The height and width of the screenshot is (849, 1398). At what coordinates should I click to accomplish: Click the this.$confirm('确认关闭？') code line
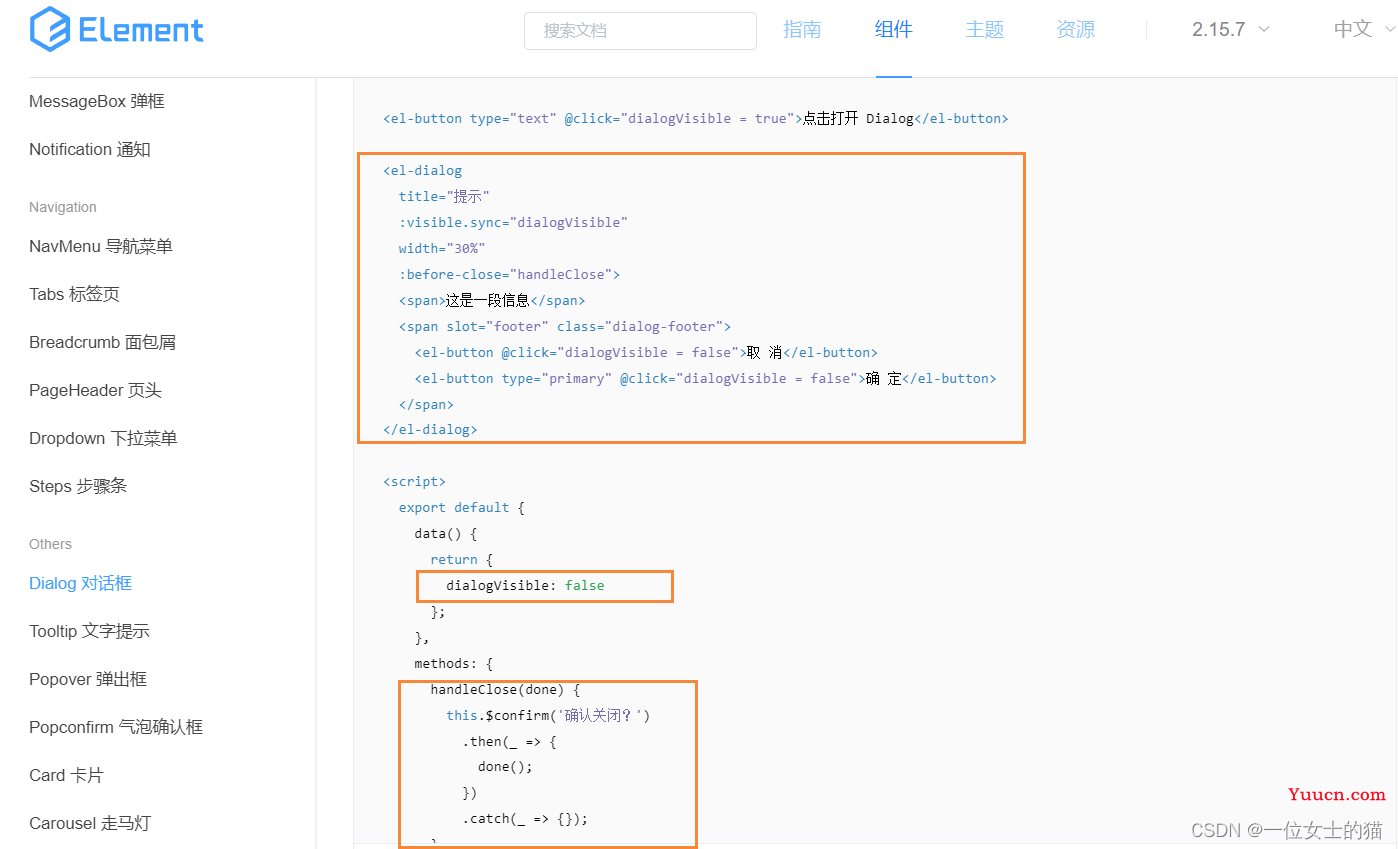548,715
